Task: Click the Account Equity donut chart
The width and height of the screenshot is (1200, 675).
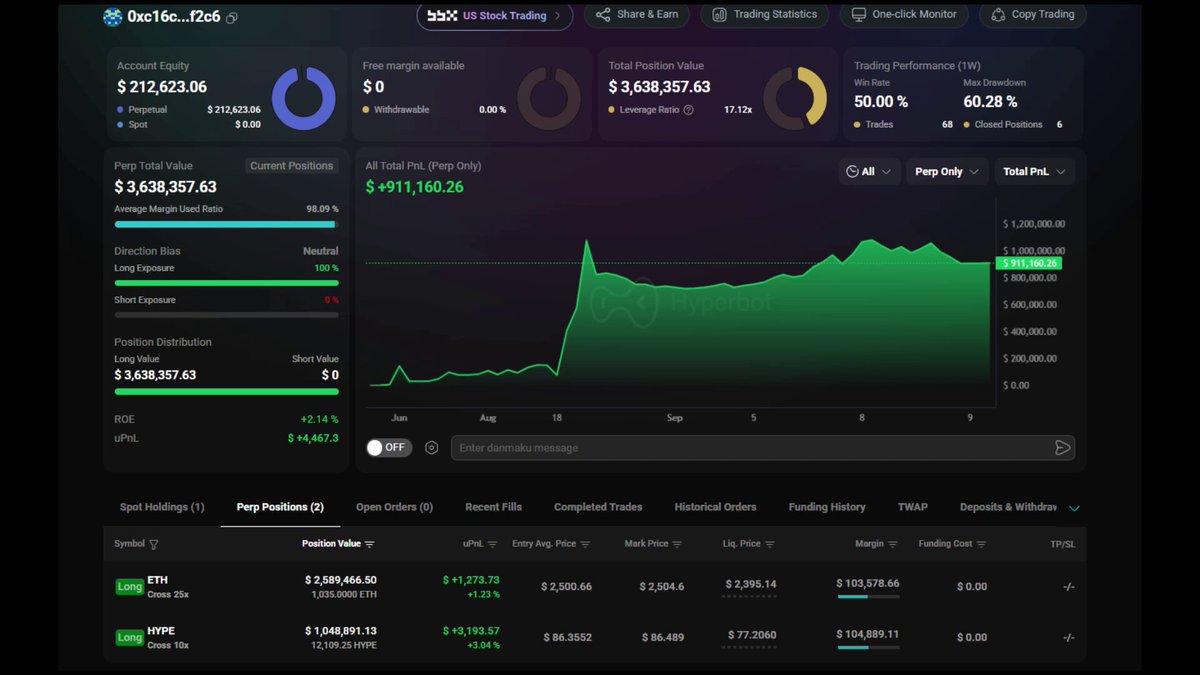Action: (304, 98)
